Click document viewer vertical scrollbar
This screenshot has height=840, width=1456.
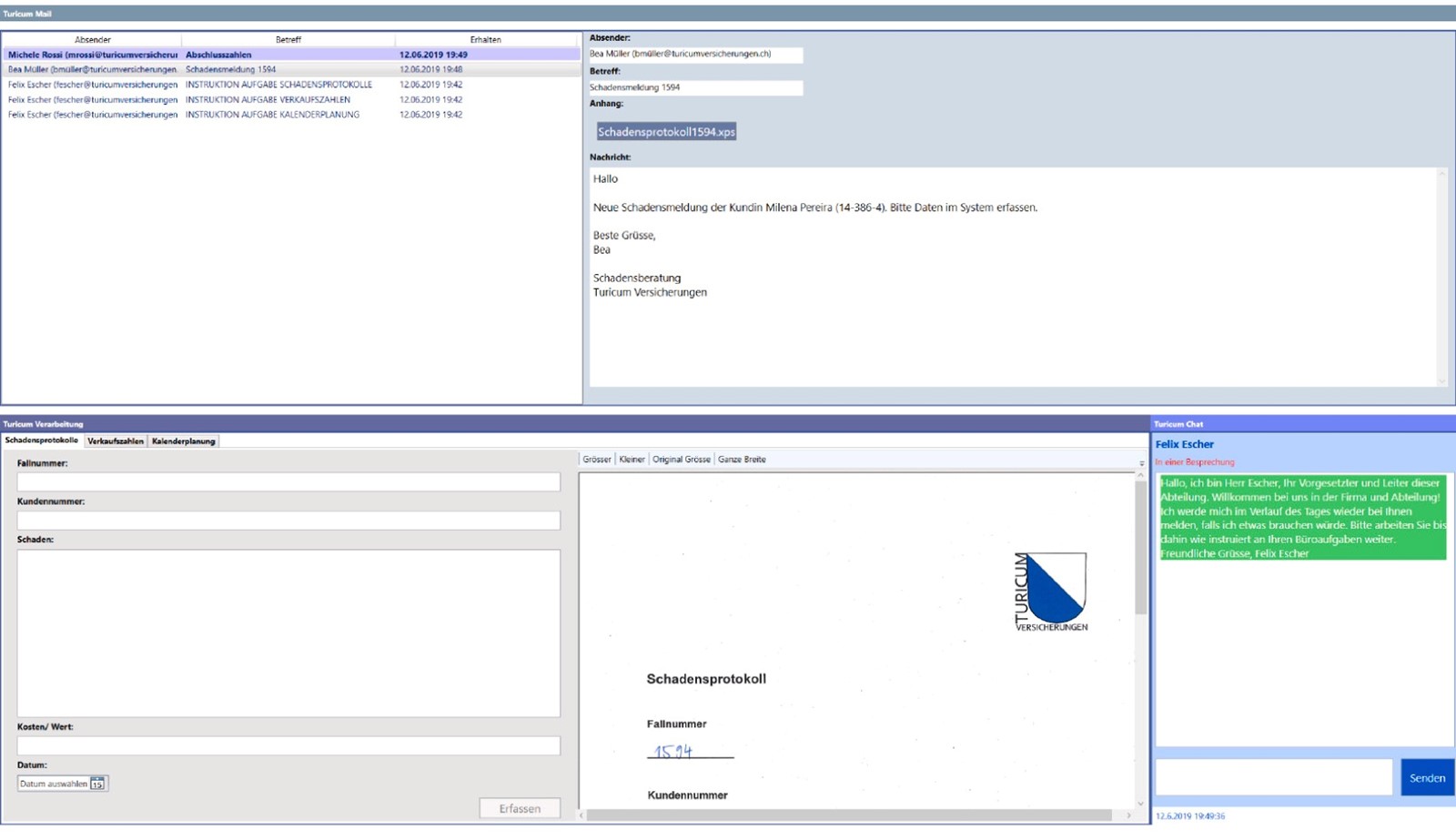(1141, 547)
